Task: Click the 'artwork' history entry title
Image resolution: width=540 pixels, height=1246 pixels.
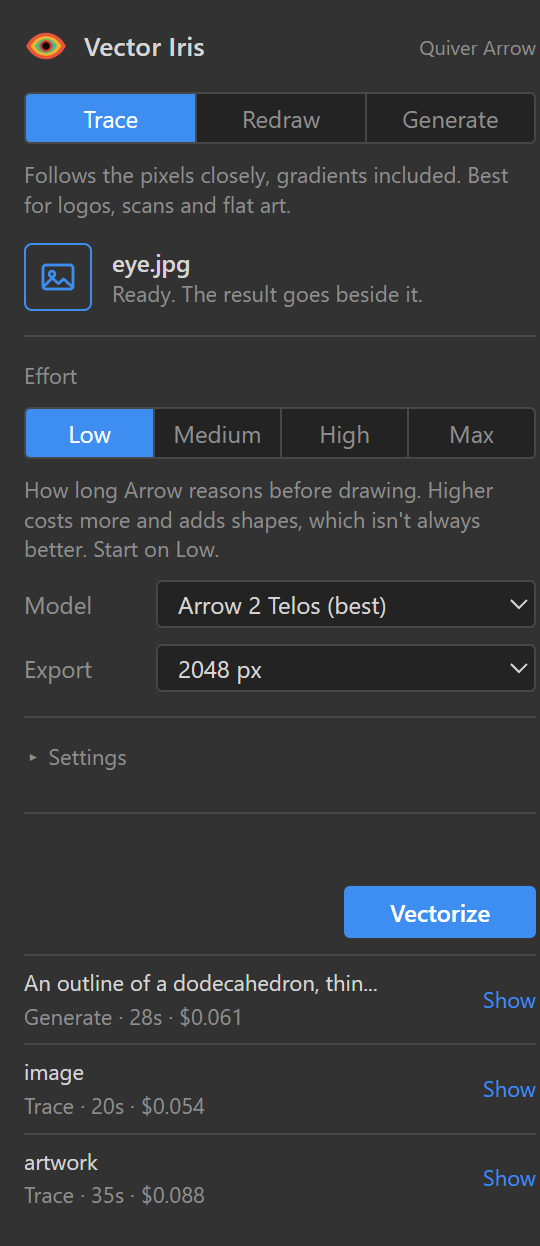Action: point(61,1162)
